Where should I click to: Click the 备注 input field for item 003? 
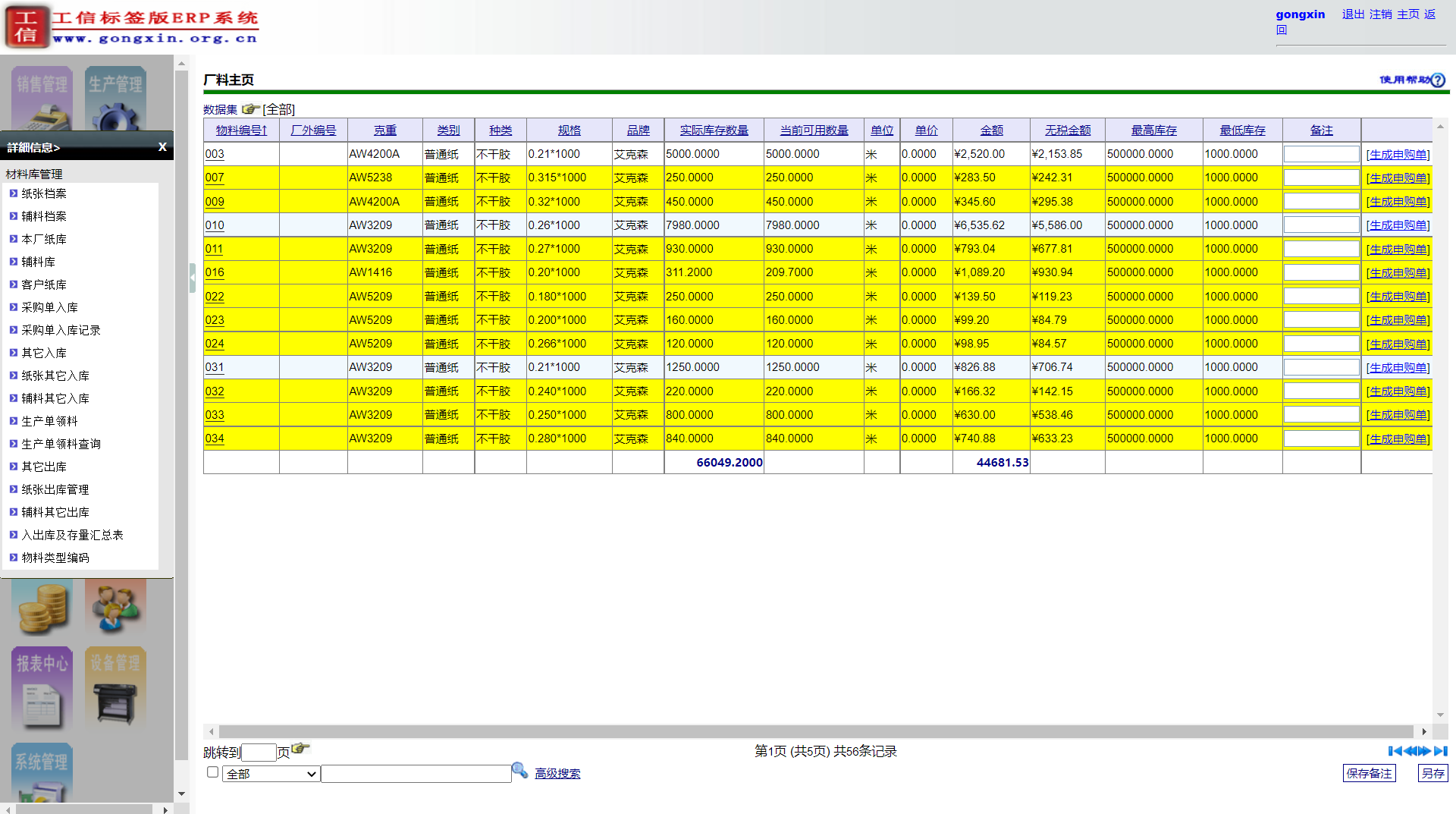1321,154
